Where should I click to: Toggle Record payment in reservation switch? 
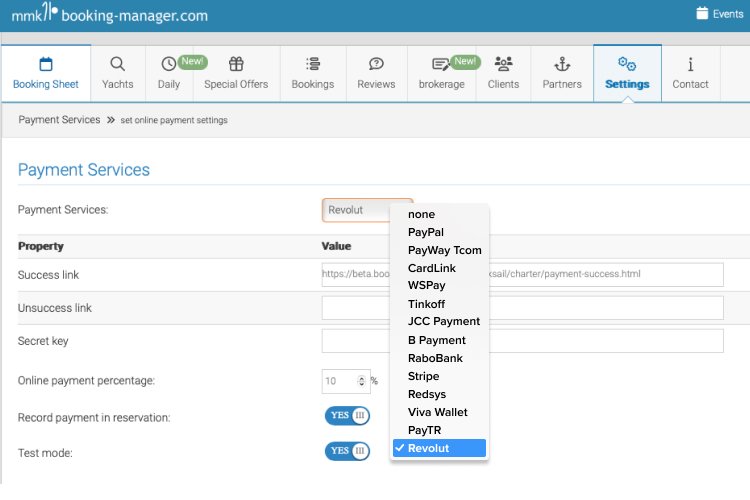[x=347, y=415]
